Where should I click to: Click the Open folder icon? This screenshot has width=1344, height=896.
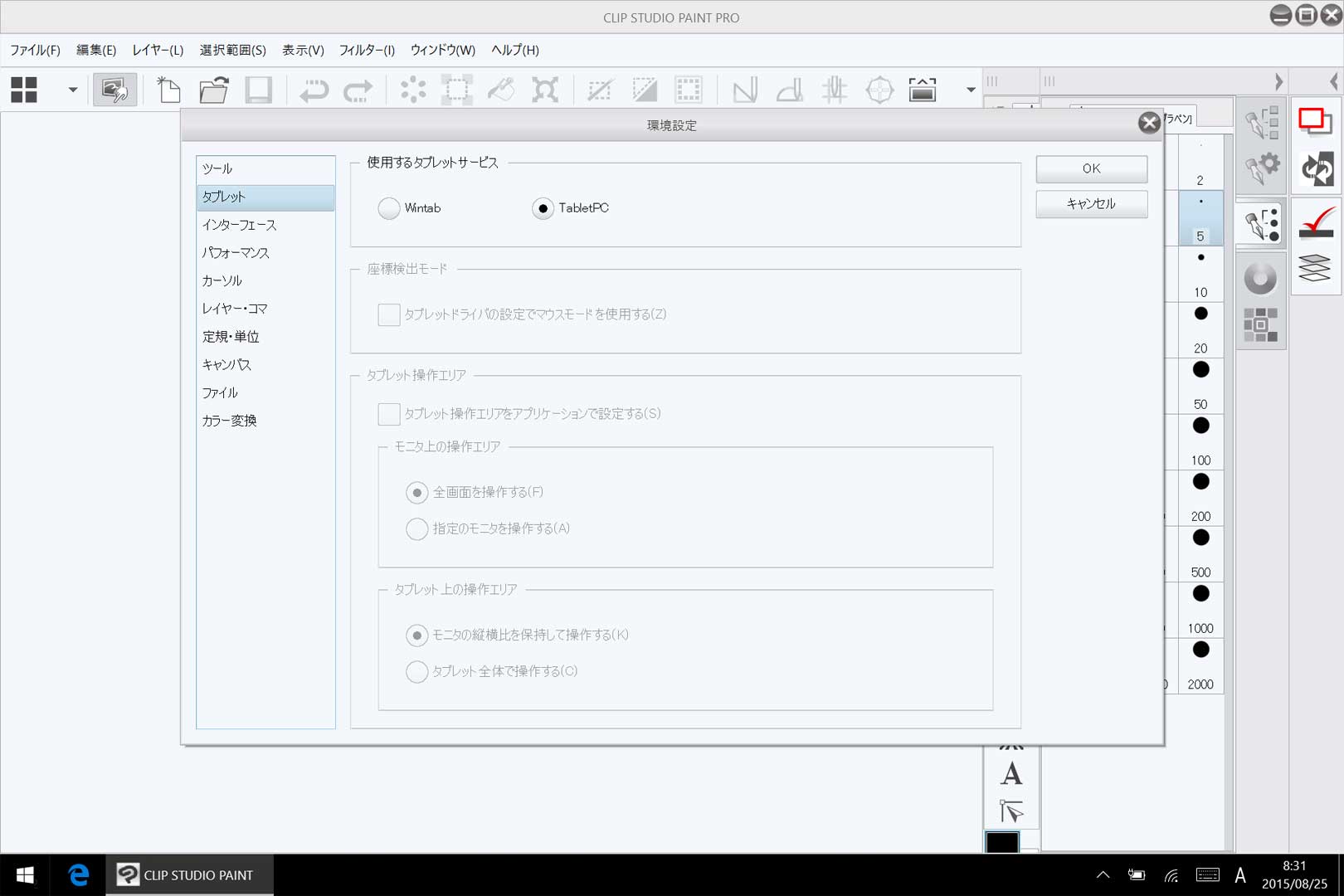(214, 90)
